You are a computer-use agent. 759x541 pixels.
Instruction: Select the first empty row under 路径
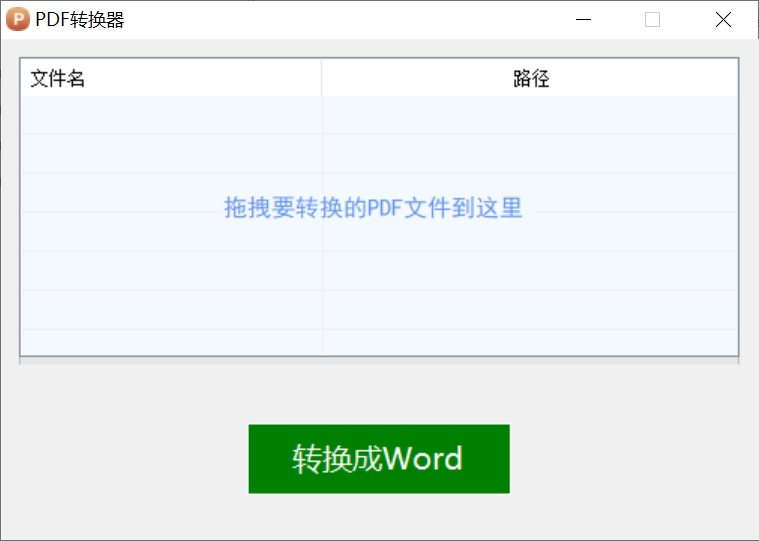530,116
